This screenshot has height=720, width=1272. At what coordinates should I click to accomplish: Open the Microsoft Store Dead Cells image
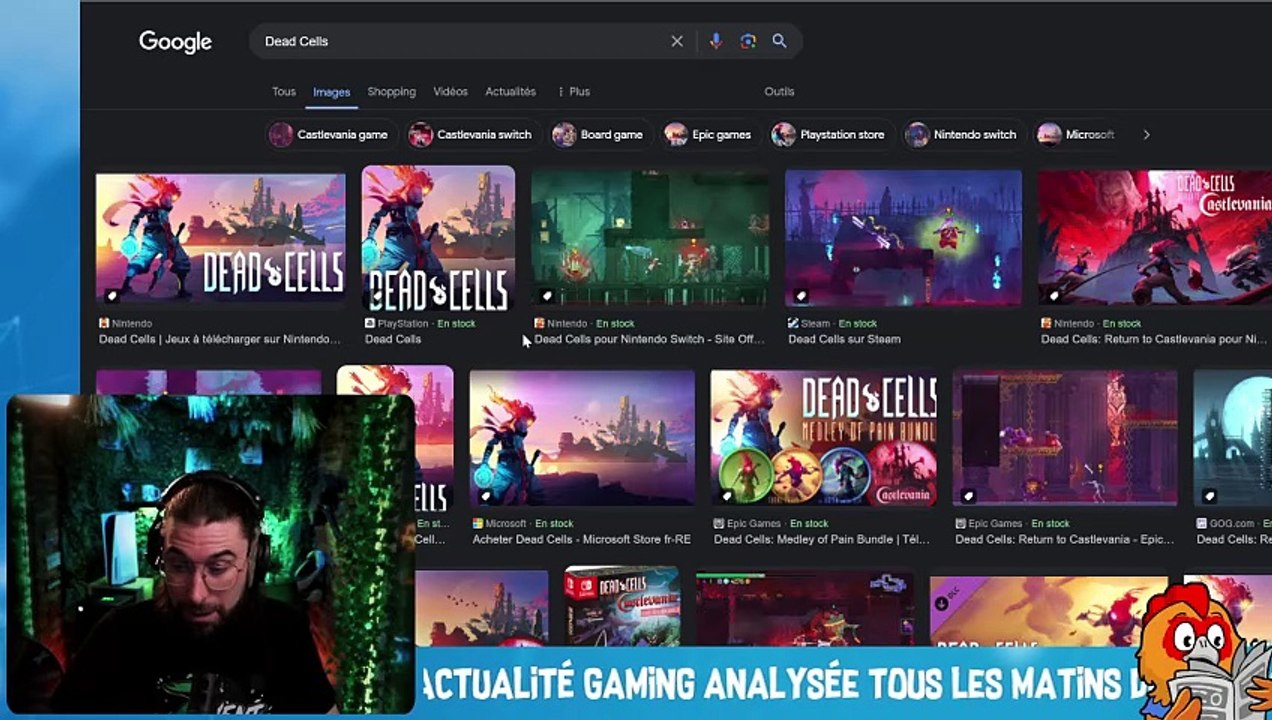point(582,438)
